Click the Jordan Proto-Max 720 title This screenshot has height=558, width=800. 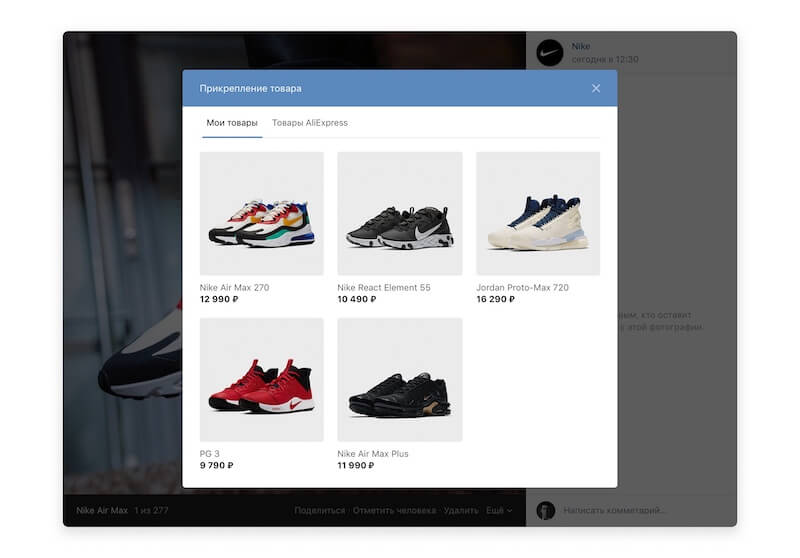point(522,288)
